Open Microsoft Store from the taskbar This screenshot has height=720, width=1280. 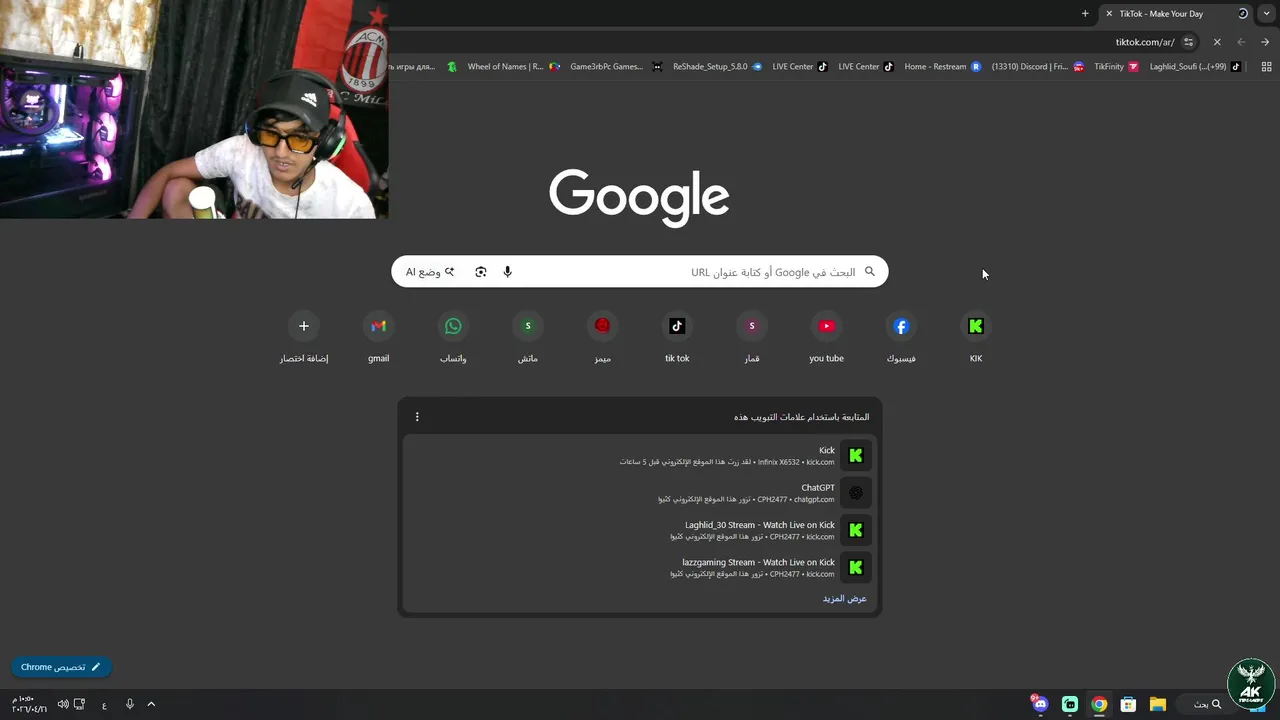coord(1128,704)
